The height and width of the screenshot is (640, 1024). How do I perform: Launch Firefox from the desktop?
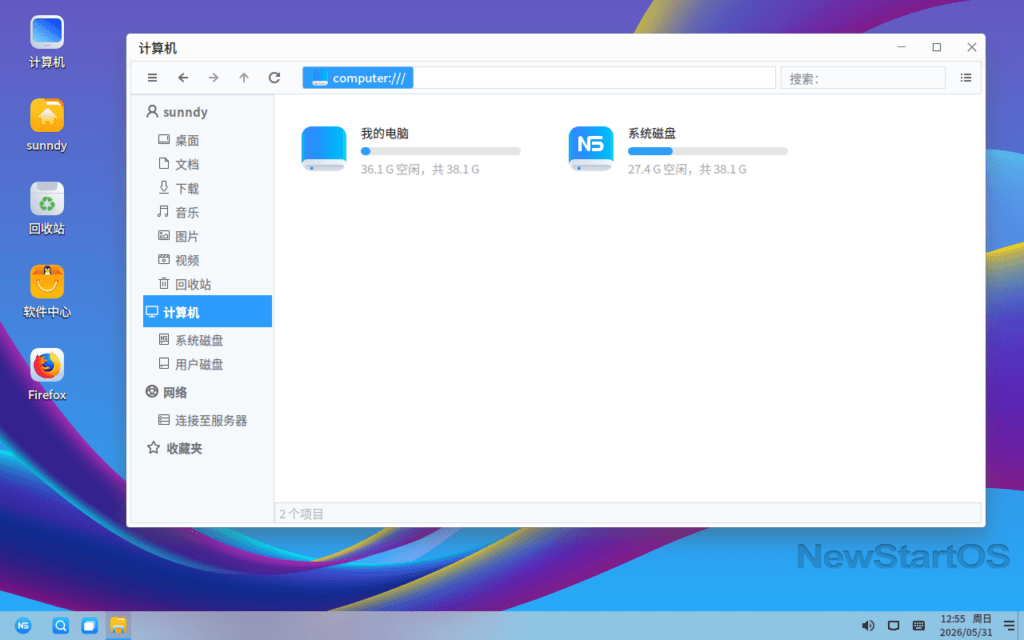tap(47, 374)
